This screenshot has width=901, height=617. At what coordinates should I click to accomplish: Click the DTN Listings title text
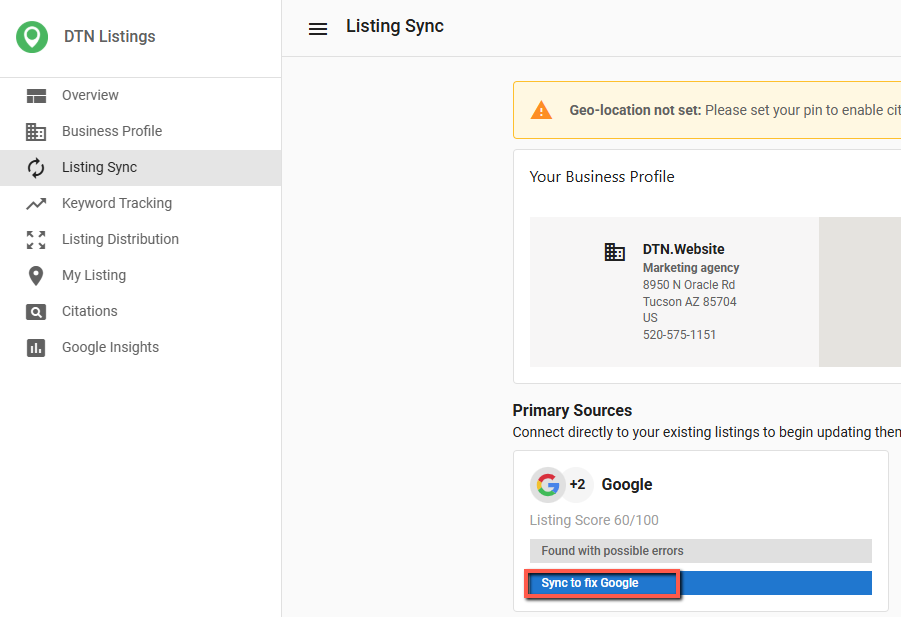109,37
